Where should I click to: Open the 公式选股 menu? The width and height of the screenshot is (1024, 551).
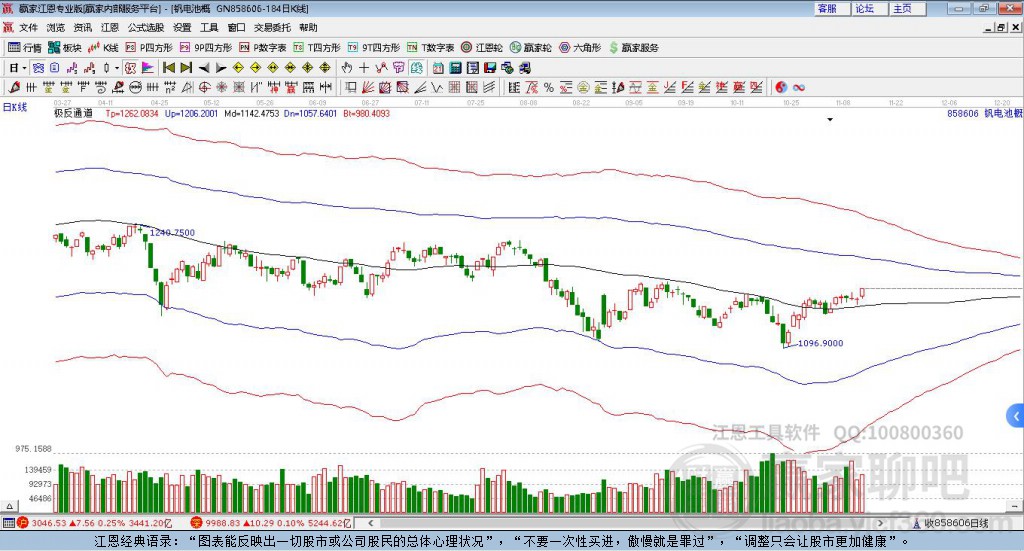pos(146,27)
